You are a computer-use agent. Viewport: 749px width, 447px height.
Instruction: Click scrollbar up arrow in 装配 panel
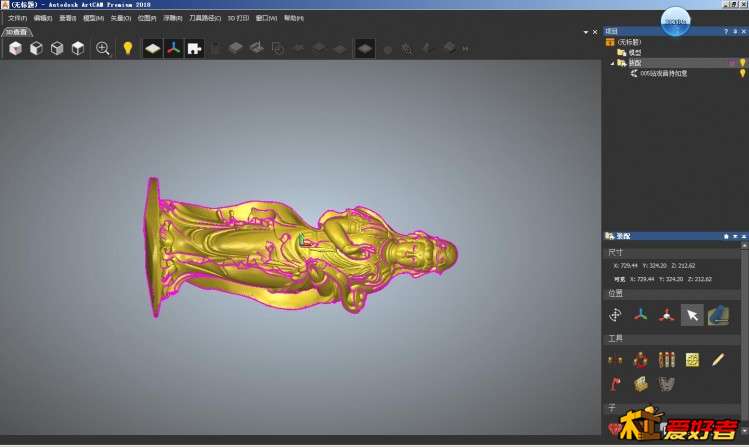[744, 245]
